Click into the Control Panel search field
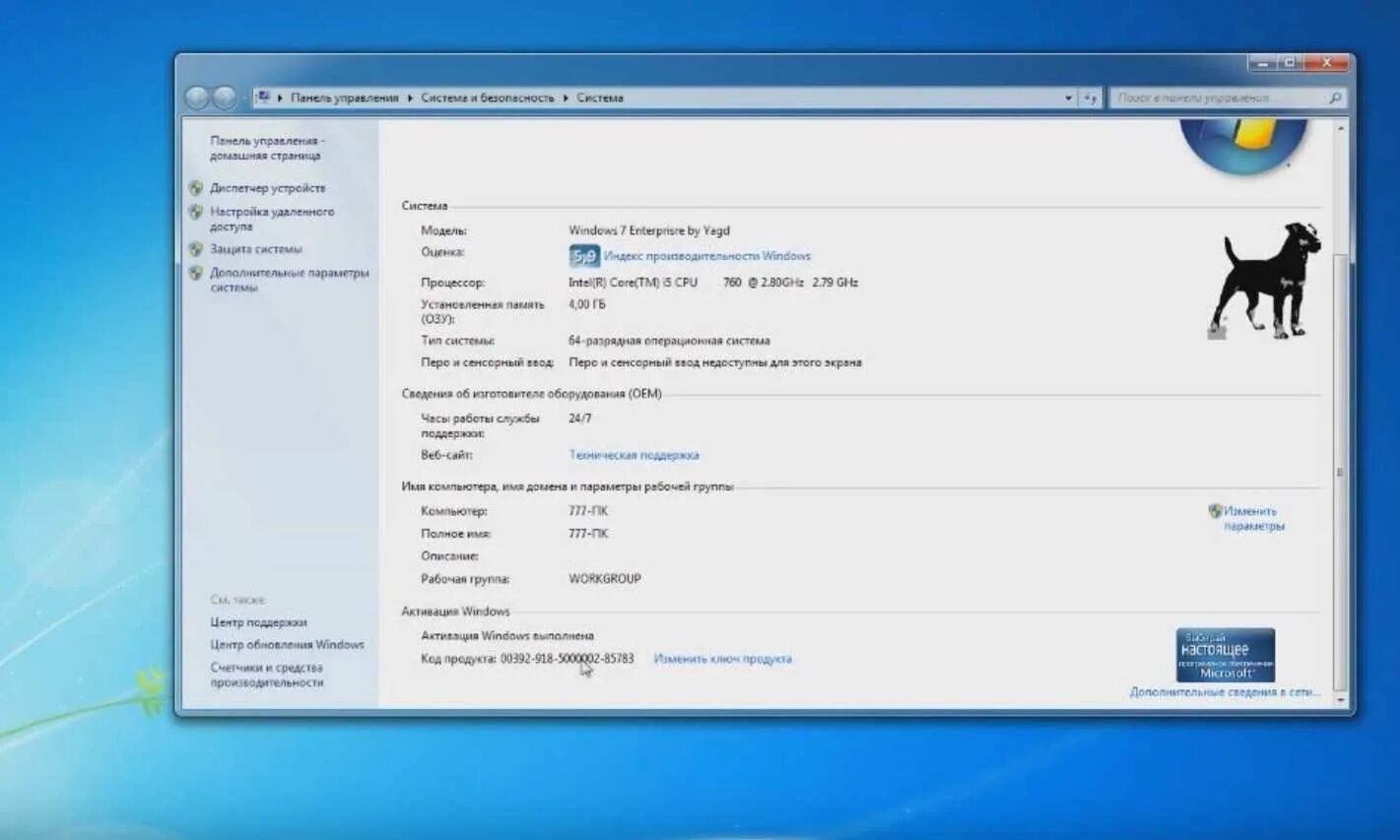Screen dimensions: 1400x840 (1220, 97)
